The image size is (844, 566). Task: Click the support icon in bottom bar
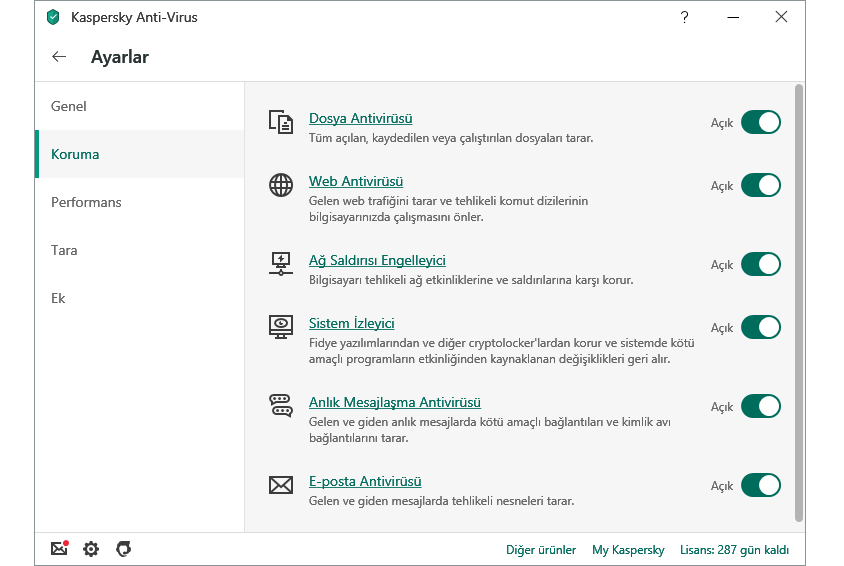(x=124, y=549)
